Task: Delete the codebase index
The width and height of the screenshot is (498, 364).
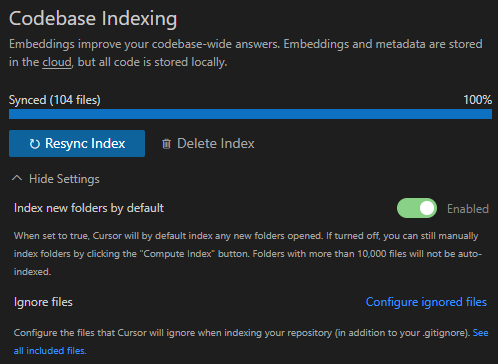Action: point(208,144)
